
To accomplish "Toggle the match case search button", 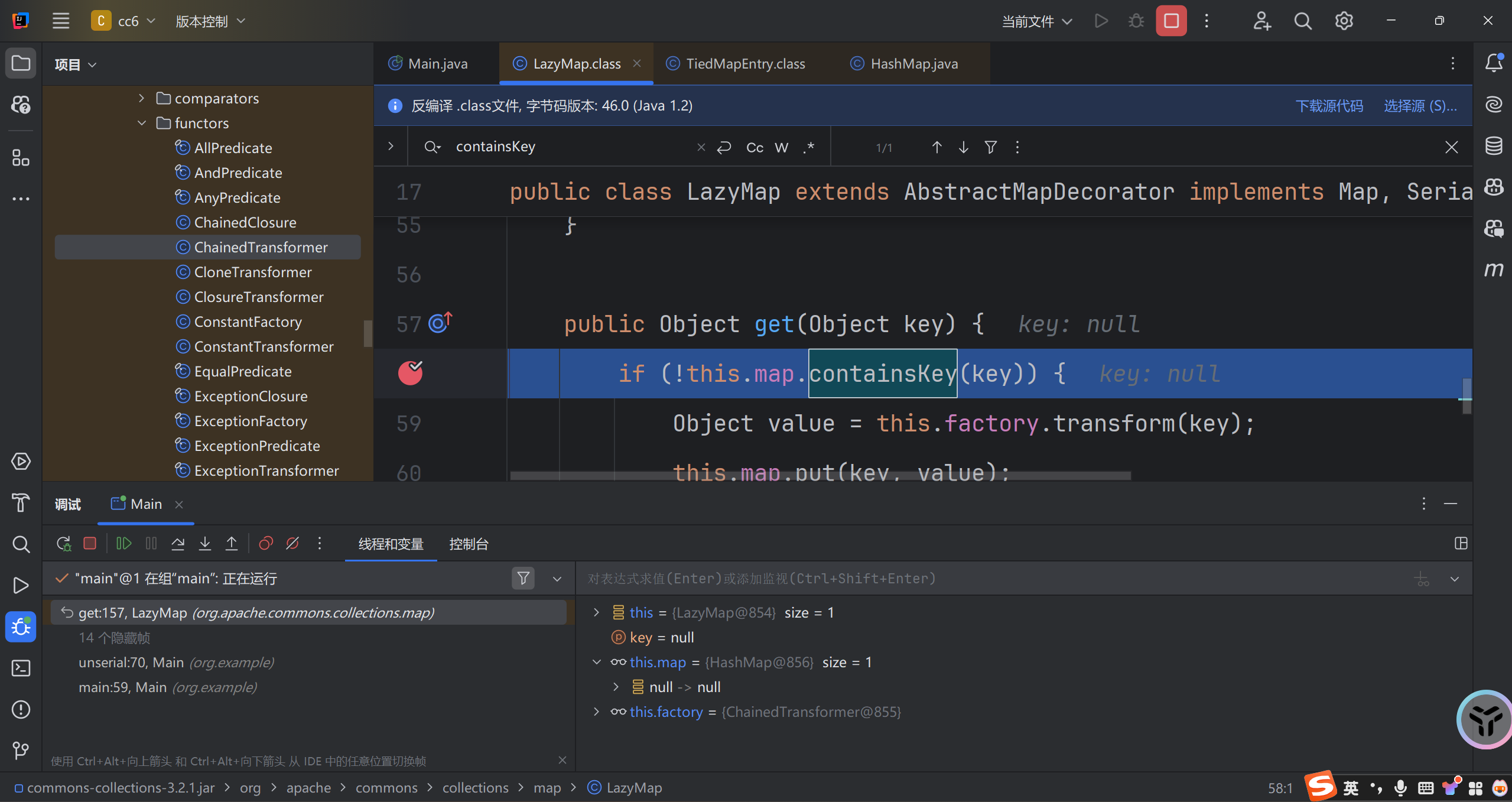I will [x=755, y=147].
